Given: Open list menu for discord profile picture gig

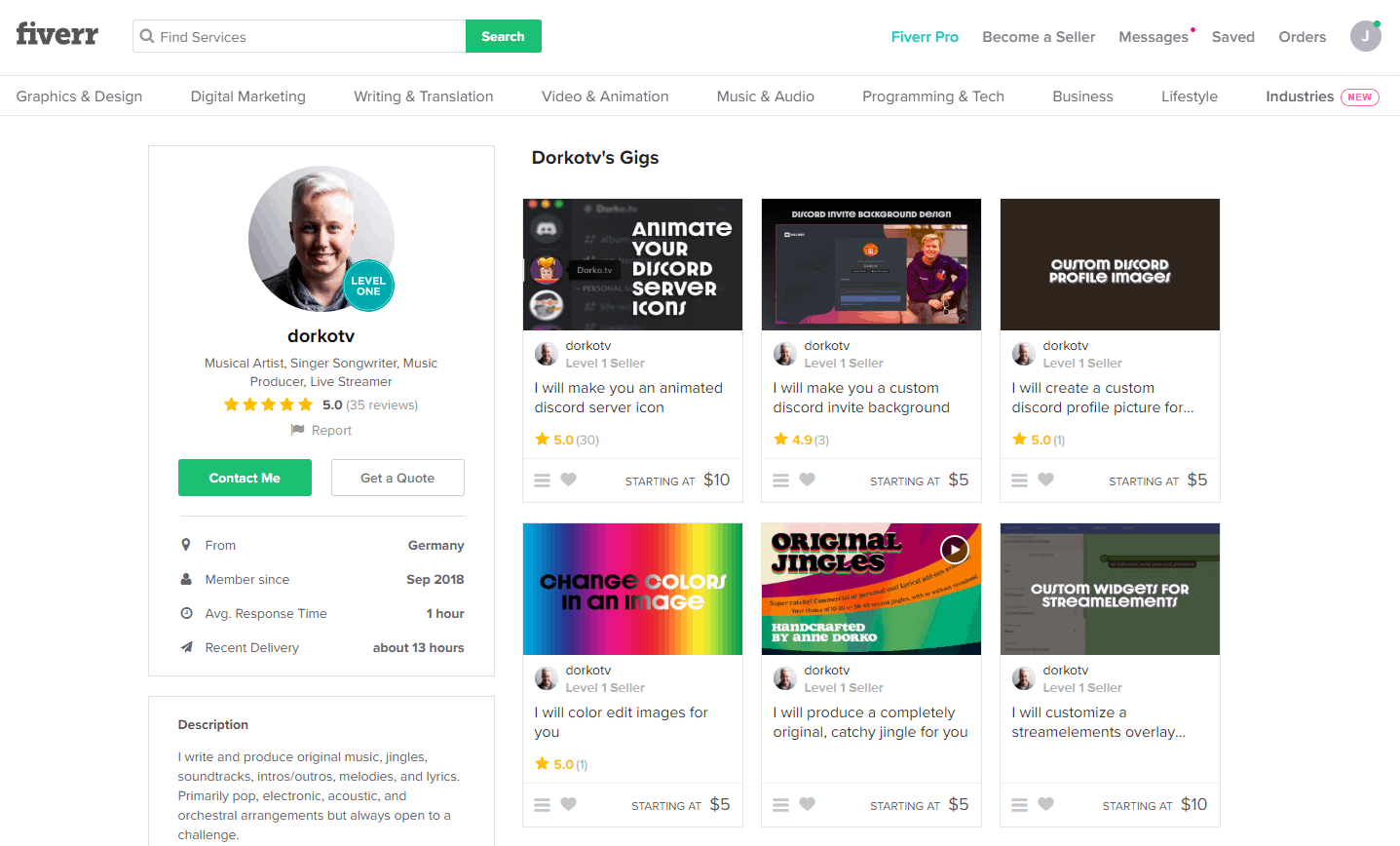Looking at the screenshot, I should pos(1020,480).
